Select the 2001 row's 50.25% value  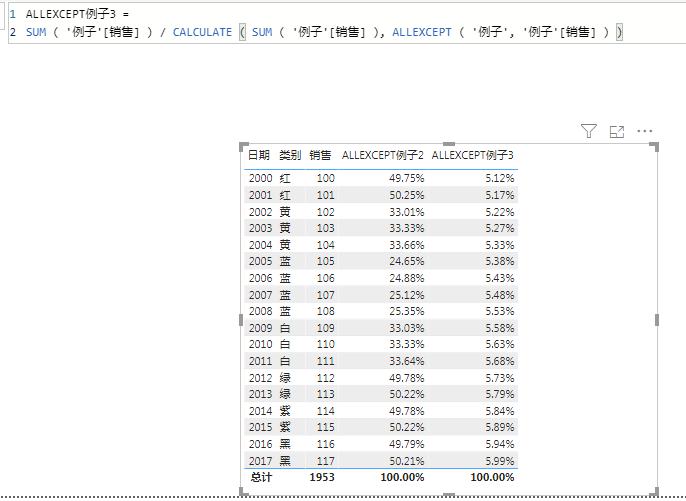(x=406, y=195)
